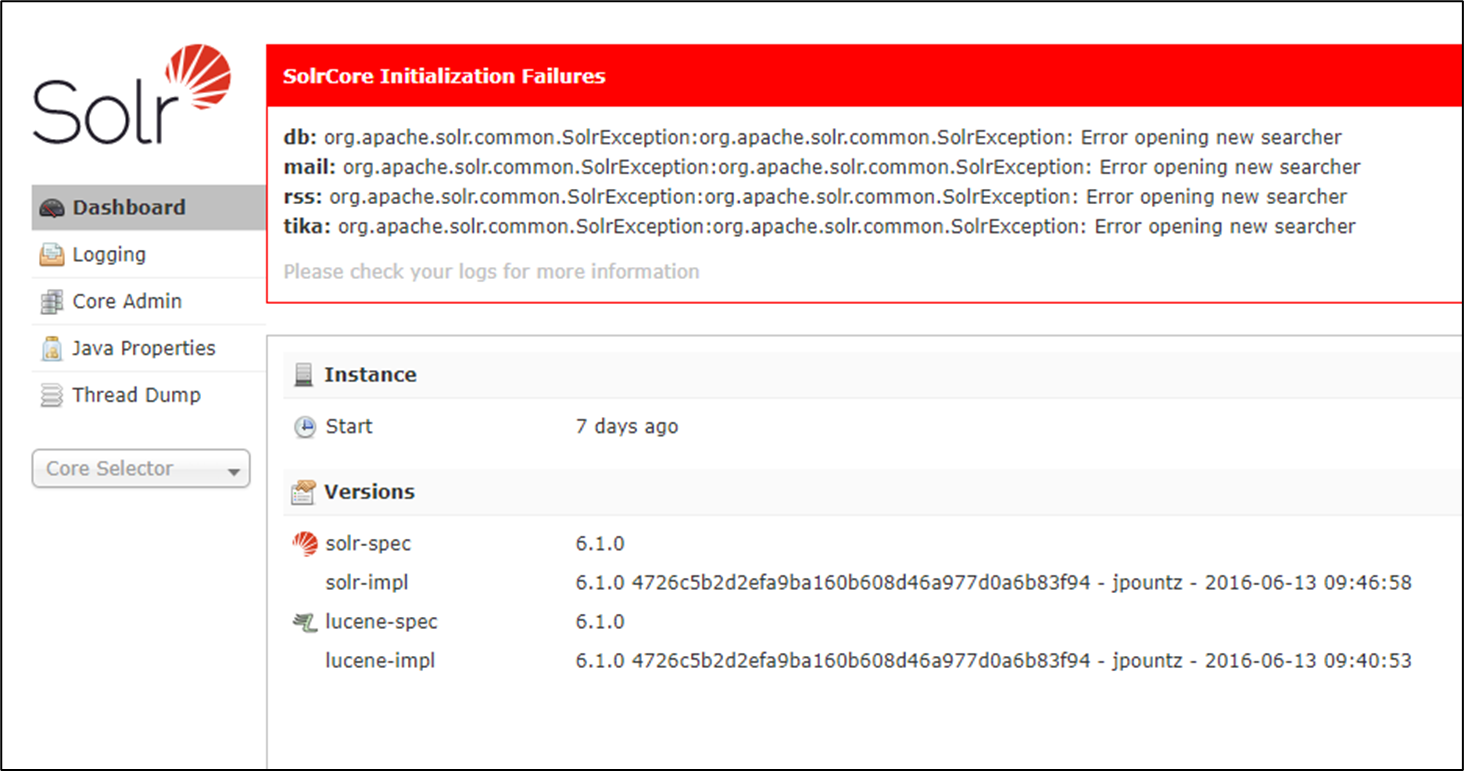Viewport: 1464px width, 771px height.
Task: Click the Dashboard gauge icon
Action: (x=52, y=208)
